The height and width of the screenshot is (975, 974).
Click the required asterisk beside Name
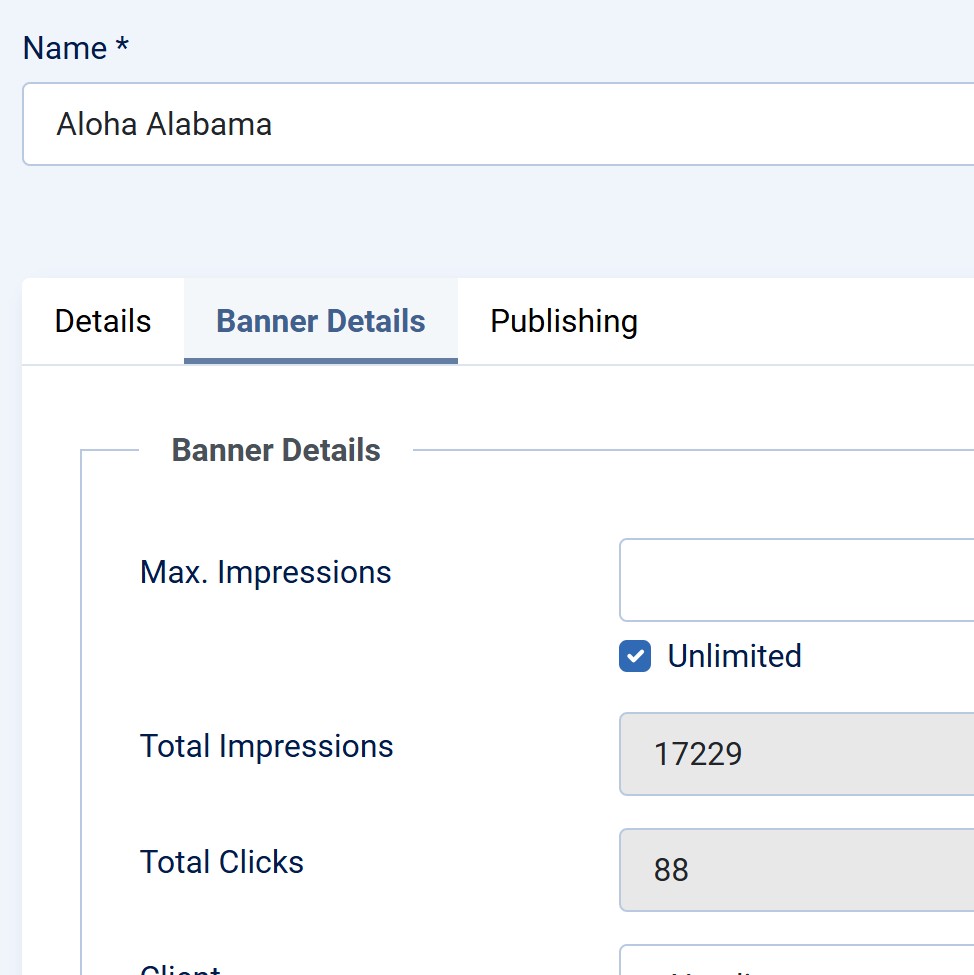(122, 46)
